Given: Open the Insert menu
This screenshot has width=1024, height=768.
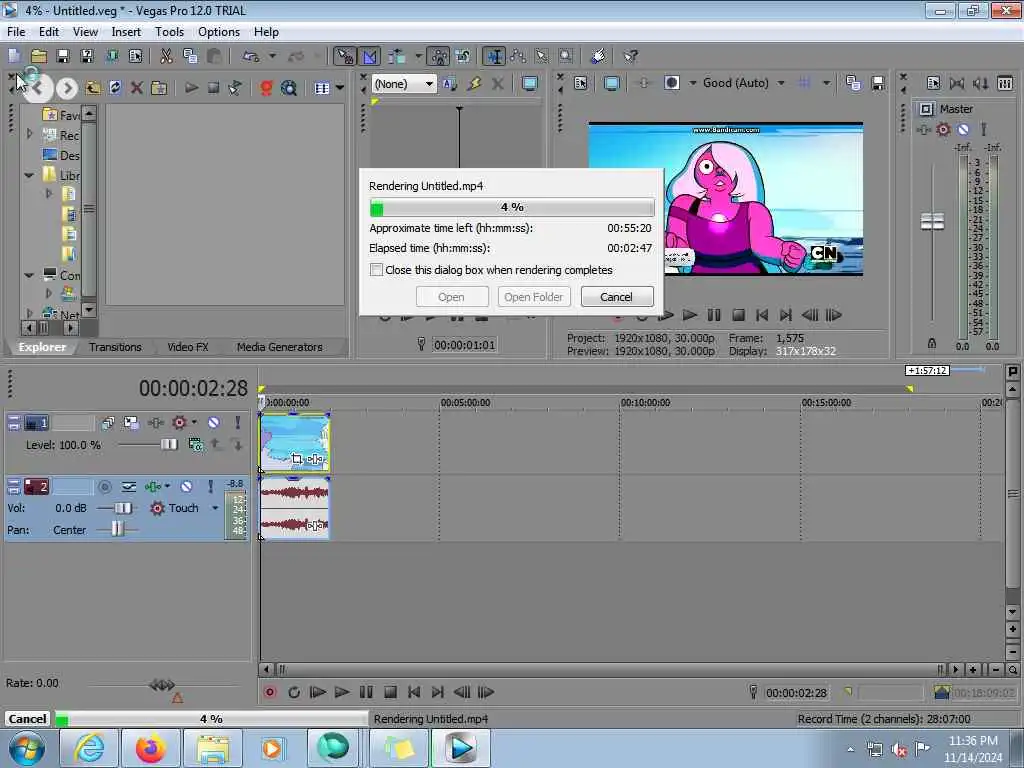Looking at the screenshot, I should point(126,31).
